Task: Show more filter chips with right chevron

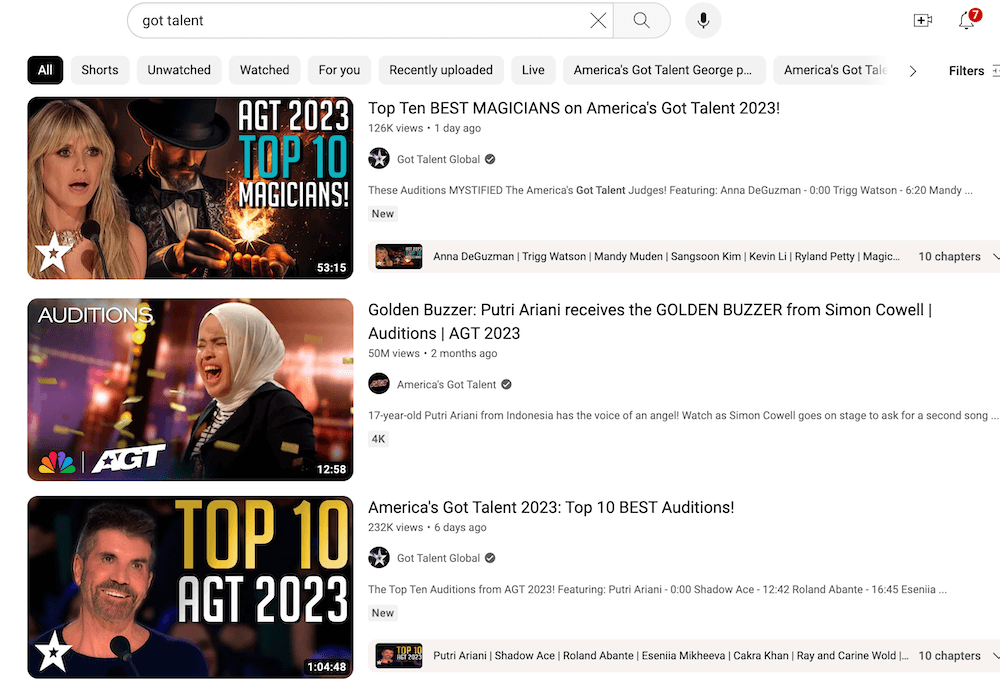Action: pos(913,71)
